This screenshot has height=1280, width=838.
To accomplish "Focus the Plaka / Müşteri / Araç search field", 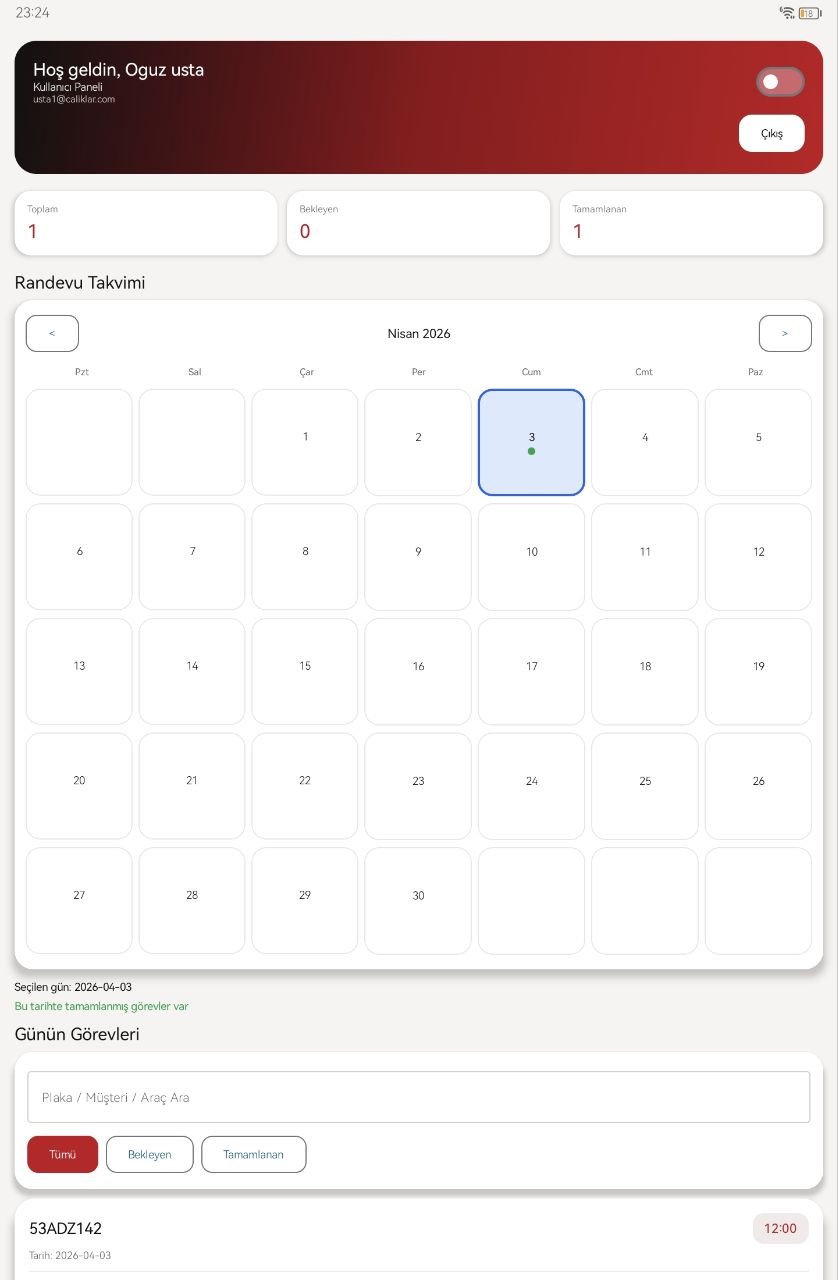I will pos(418,1097).
